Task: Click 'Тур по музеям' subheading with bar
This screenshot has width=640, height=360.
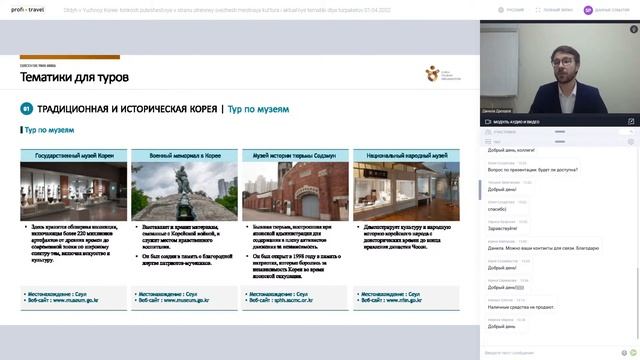Action: point(49,130)
